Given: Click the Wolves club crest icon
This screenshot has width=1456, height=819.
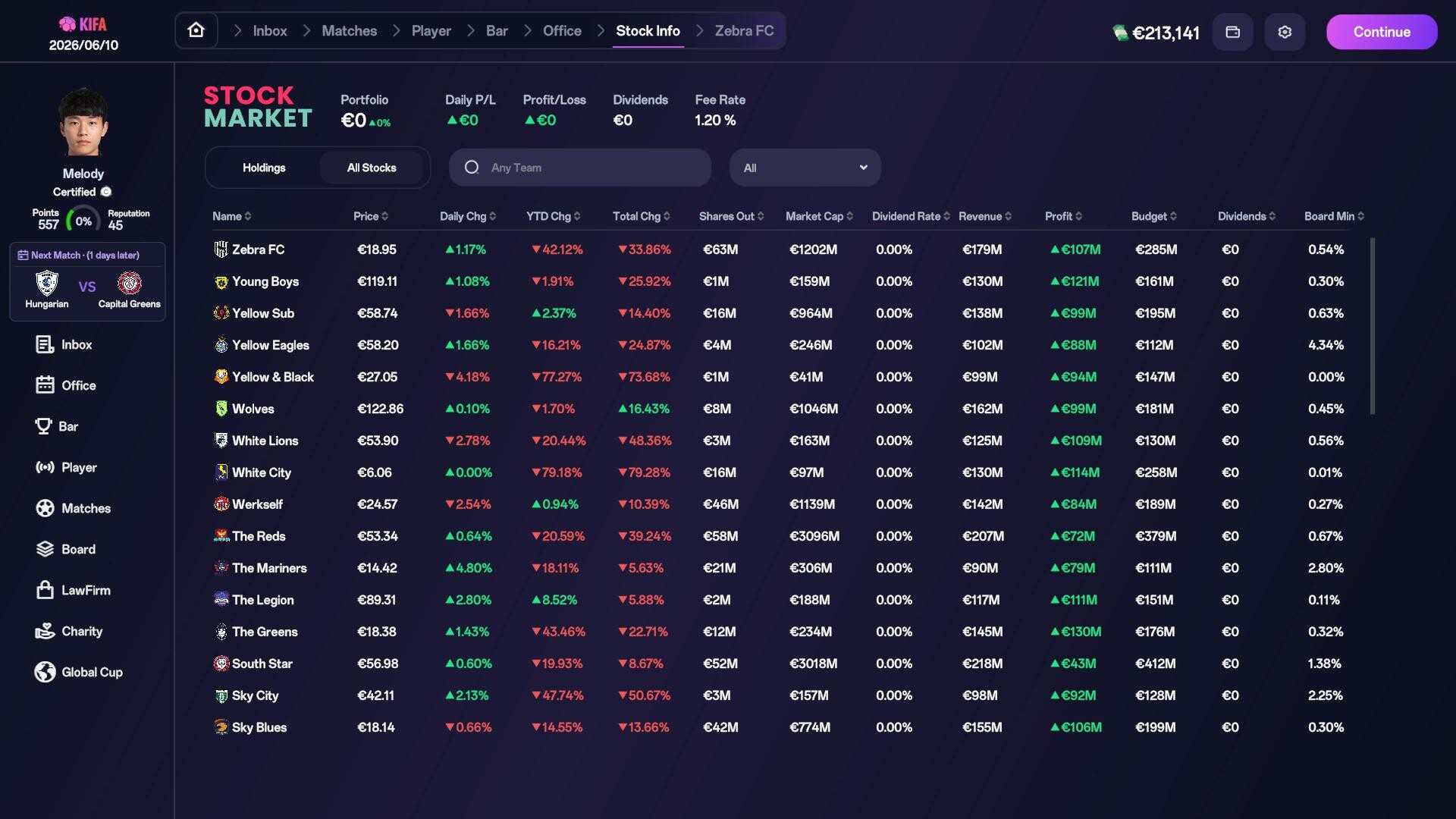Looking at the screenshot, I should pyautogui.click(x=221, y=409).
